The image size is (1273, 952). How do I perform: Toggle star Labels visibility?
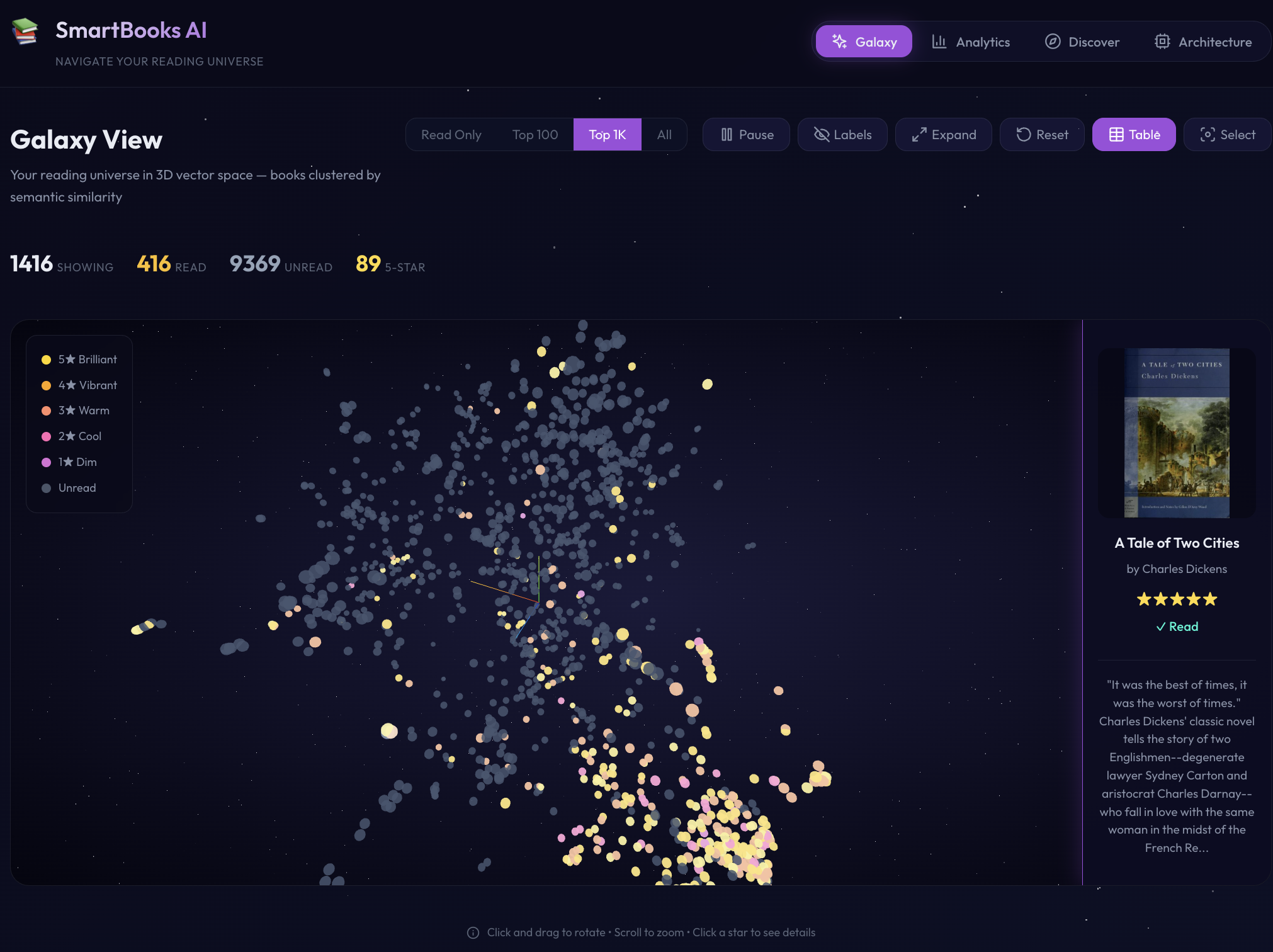pyautogui.click(x=842, y=135)
